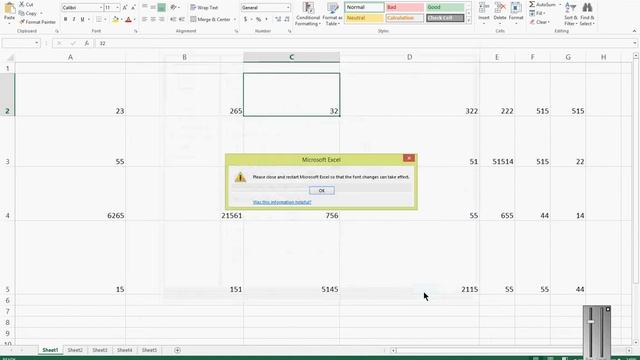The image size is (640, 360).
Task: Click the Insert Function fx icon
Action: click(x=87, y=43)
